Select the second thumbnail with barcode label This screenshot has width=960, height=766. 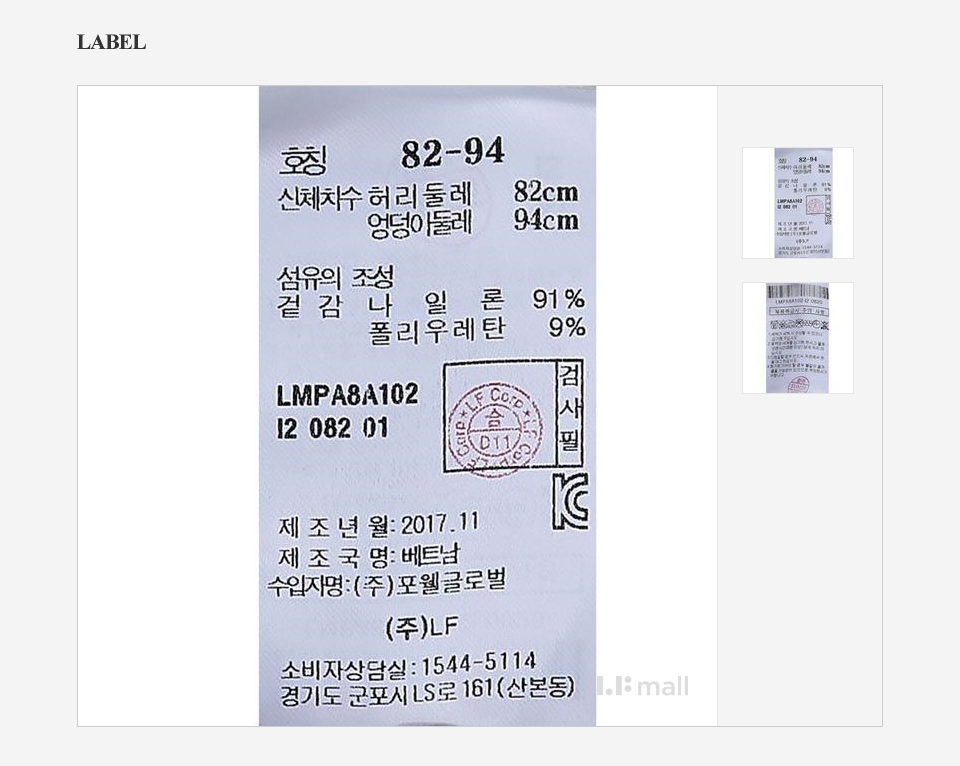[x=798, y=338]
